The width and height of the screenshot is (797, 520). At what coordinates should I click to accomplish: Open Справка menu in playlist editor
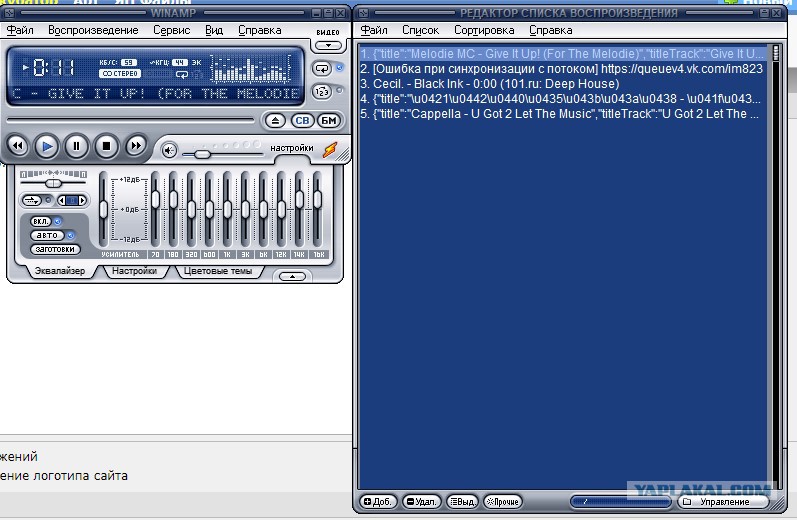click(x=550, y=30)
